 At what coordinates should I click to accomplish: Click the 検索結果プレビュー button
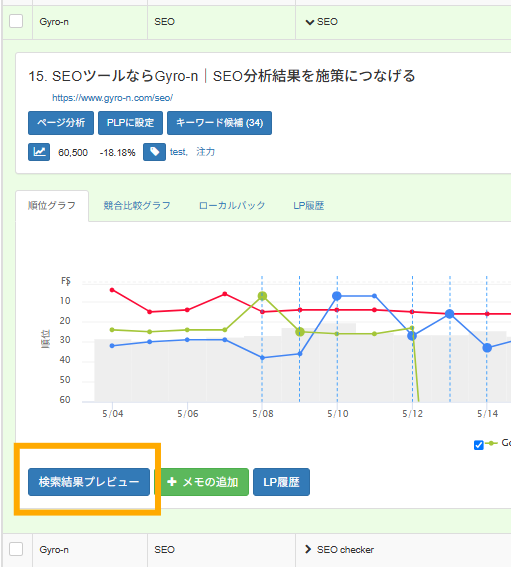pos(89,482)
